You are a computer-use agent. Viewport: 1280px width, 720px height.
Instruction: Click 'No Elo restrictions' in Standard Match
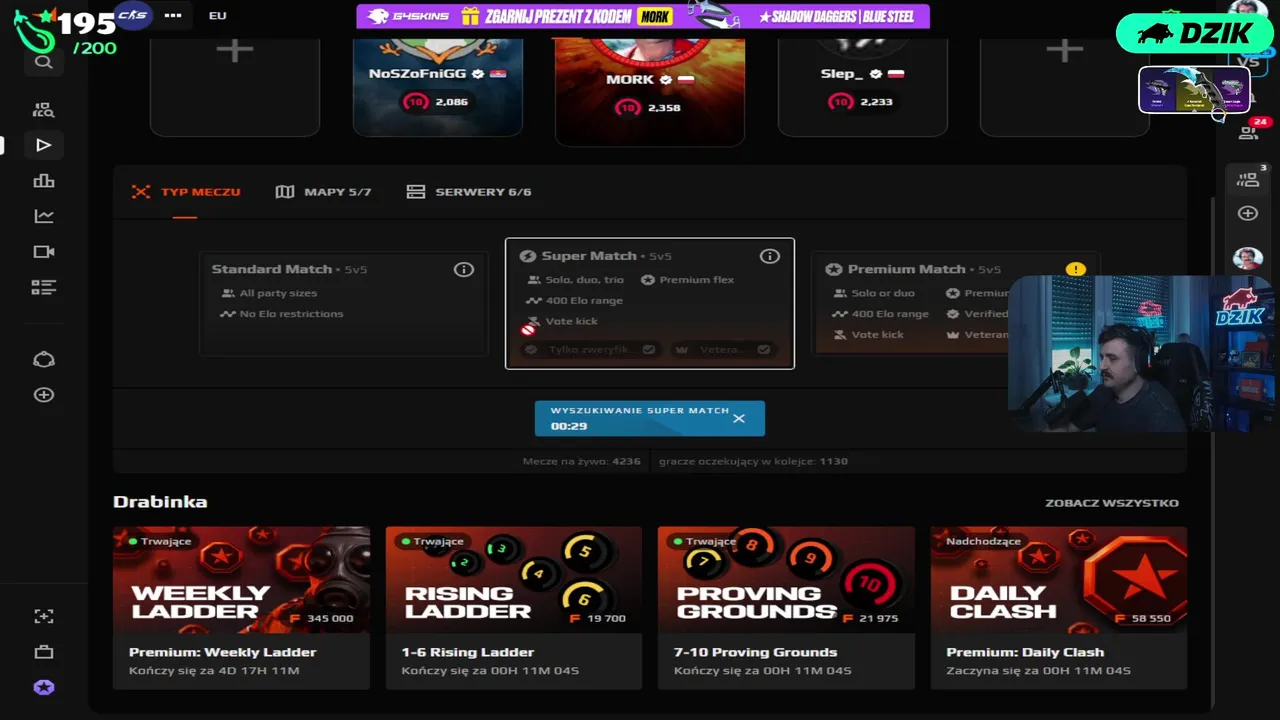point(291,314)
